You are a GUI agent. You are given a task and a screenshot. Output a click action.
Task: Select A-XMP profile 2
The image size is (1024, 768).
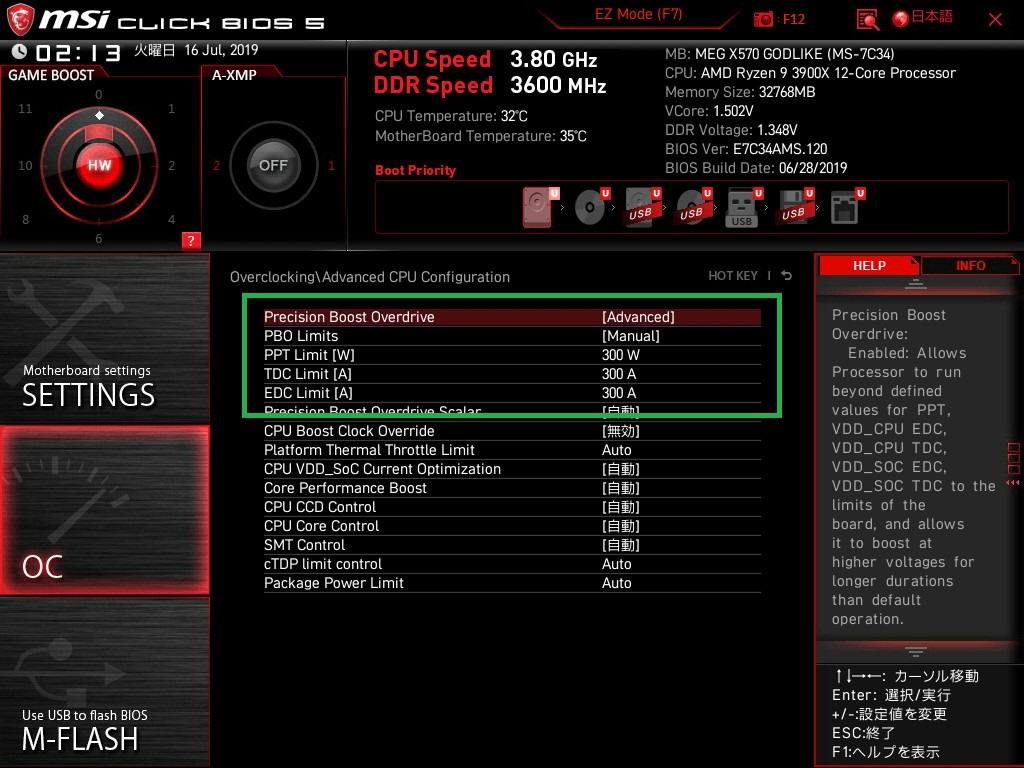click(216, 166)
